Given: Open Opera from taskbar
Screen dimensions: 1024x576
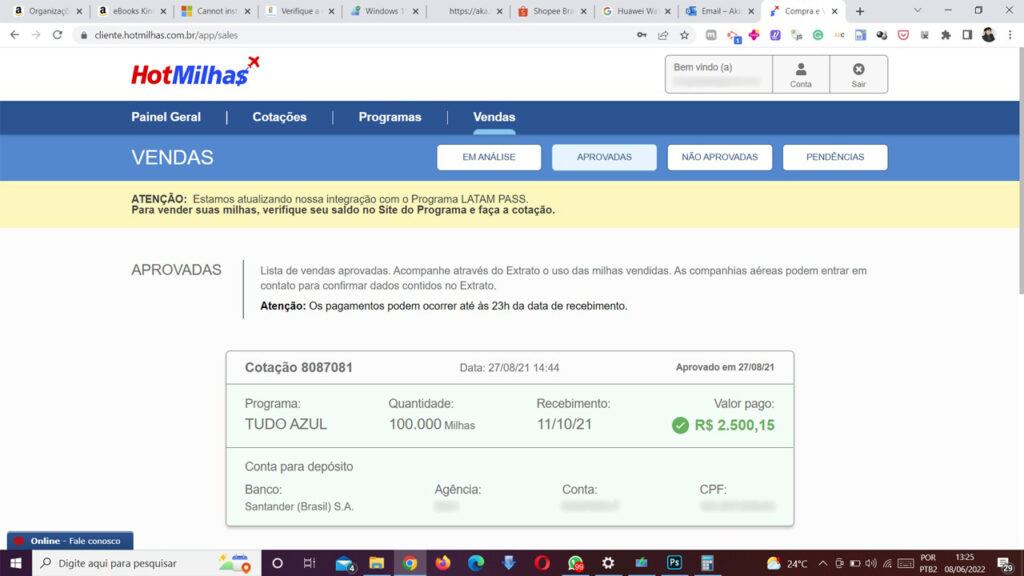Looking at the screenshot, I should [x=542, y=563].
